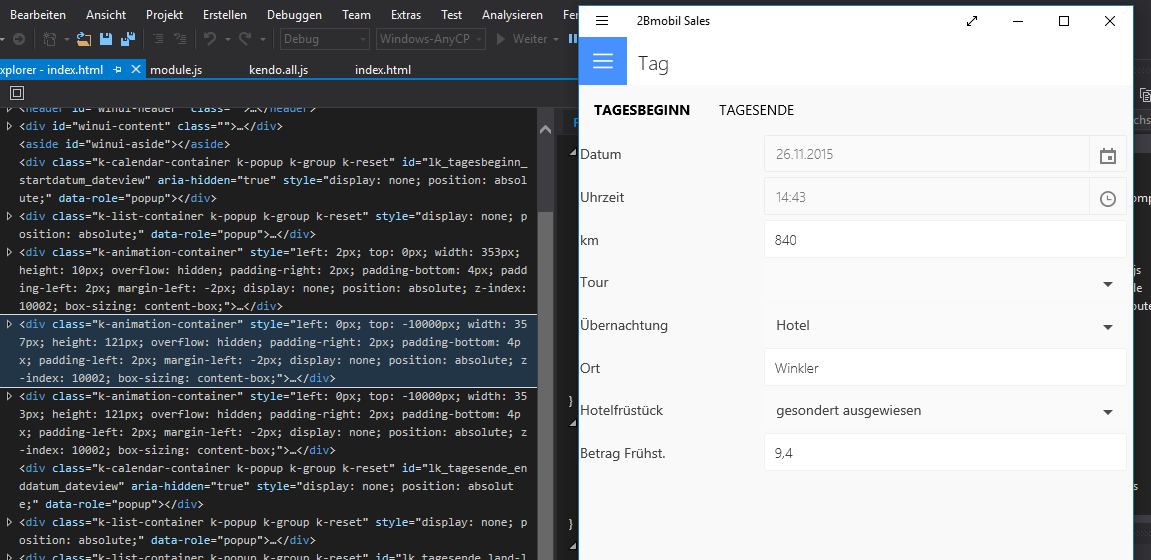
Task: Click the Ort field containing Winkler
Action: pos(945,368)
